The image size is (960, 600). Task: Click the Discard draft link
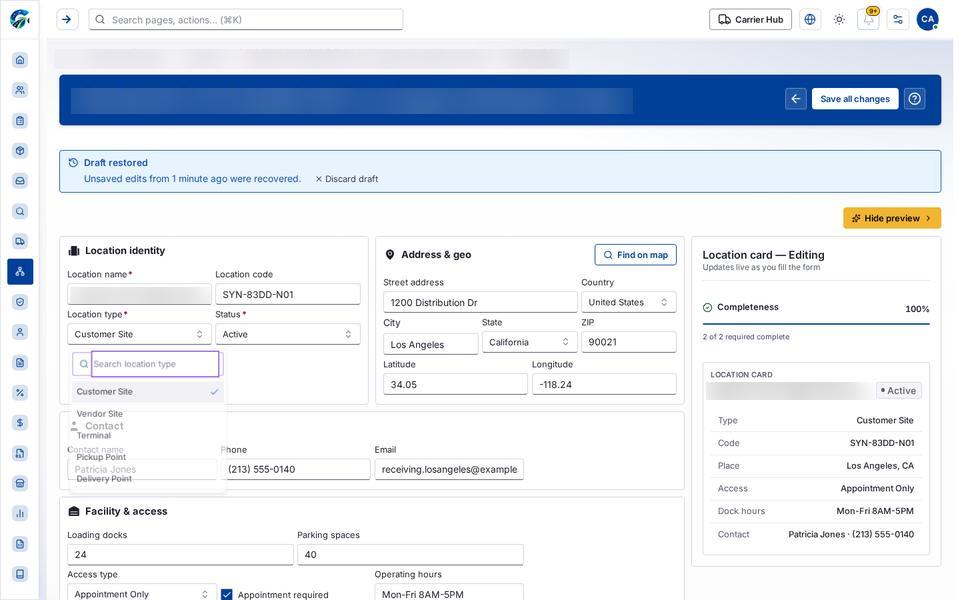(x=347, y=179)
